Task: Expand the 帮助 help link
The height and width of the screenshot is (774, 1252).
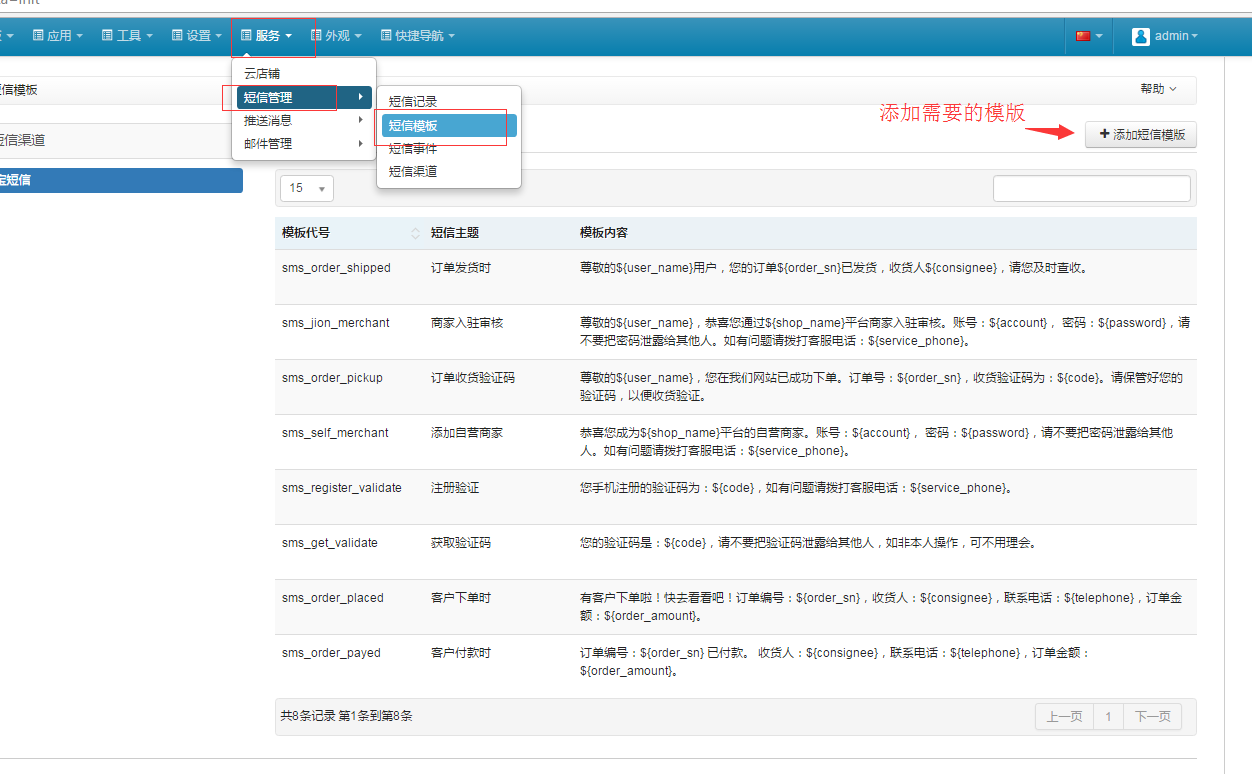Action: (1158, 89)
